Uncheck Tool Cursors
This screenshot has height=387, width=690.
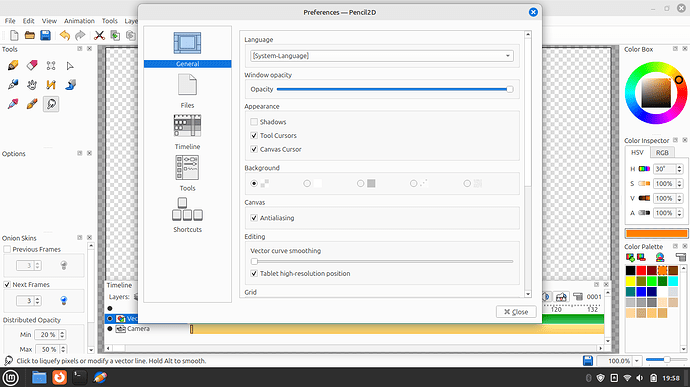point(254,136)
